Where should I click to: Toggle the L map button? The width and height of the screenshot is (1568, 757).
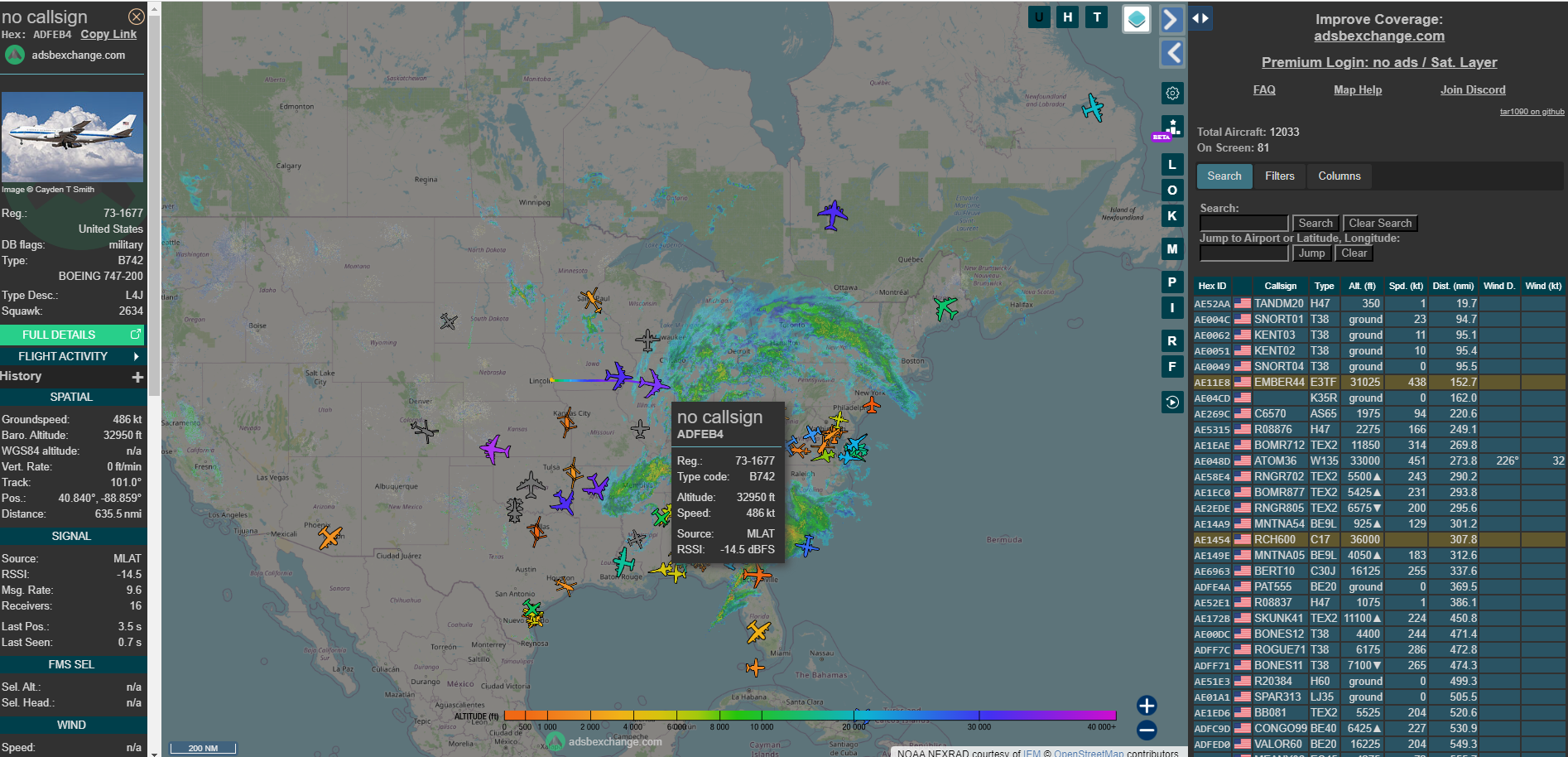1172,164
